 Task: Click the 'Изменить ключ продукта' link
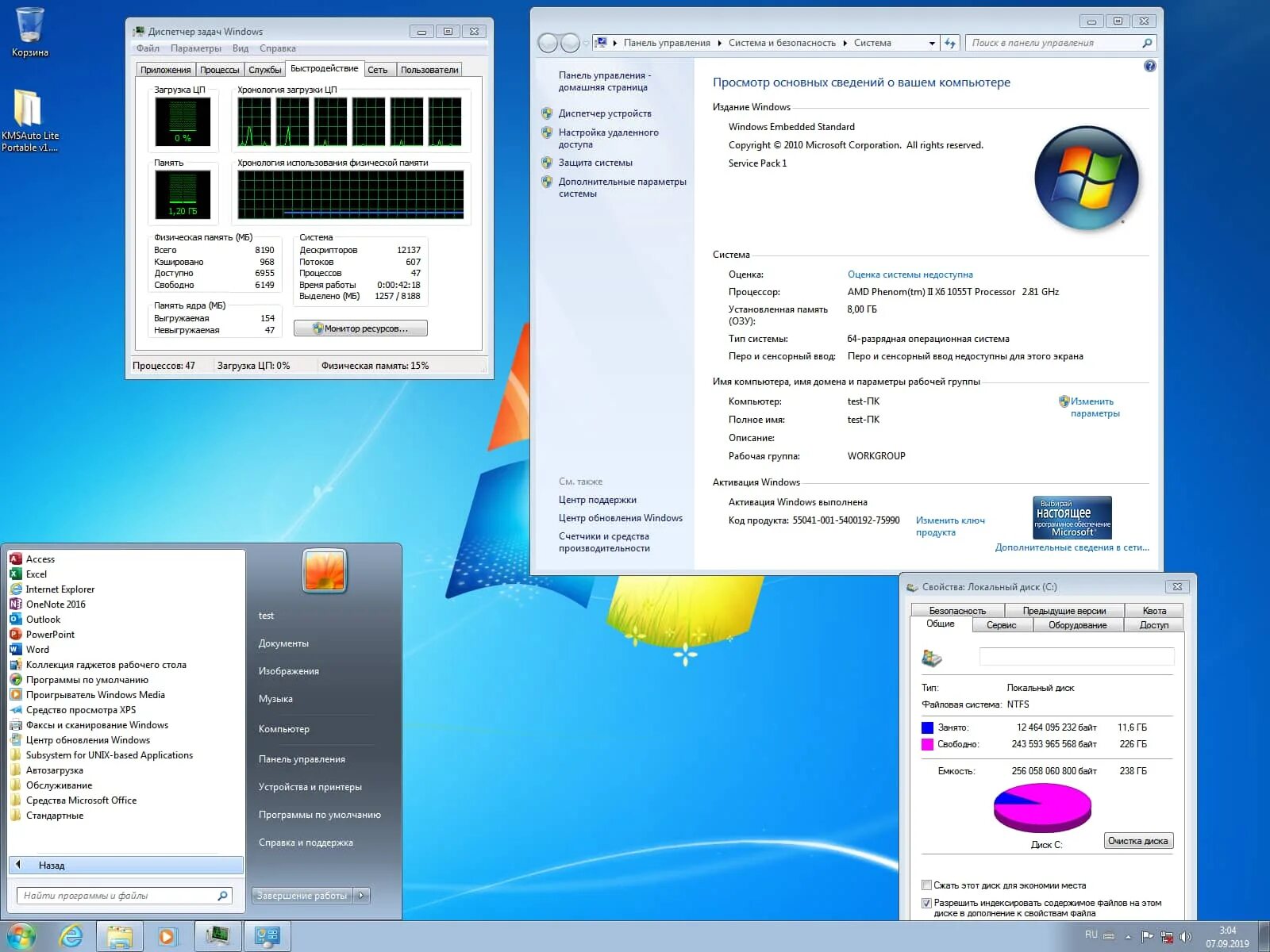pyautogui.click(x=950, y=526)
